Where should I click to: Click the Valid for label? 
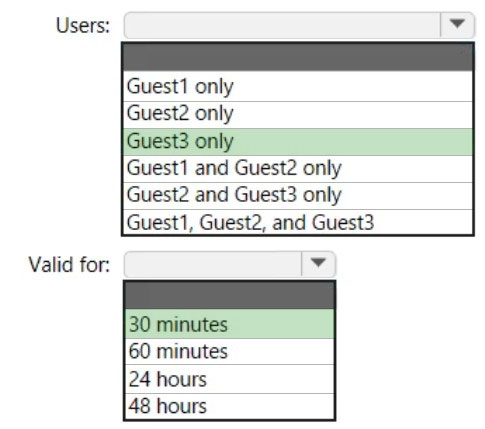point(69,265)
